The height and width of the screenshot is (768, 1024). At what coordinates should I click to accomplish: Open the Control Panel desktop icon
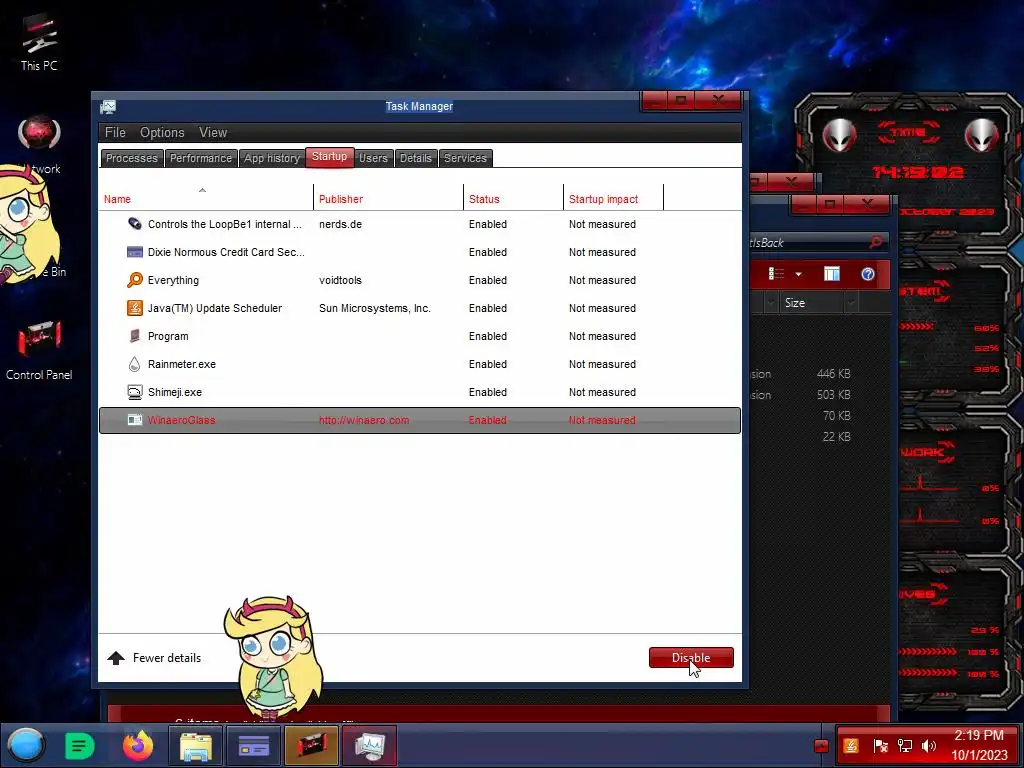(39, 350)
